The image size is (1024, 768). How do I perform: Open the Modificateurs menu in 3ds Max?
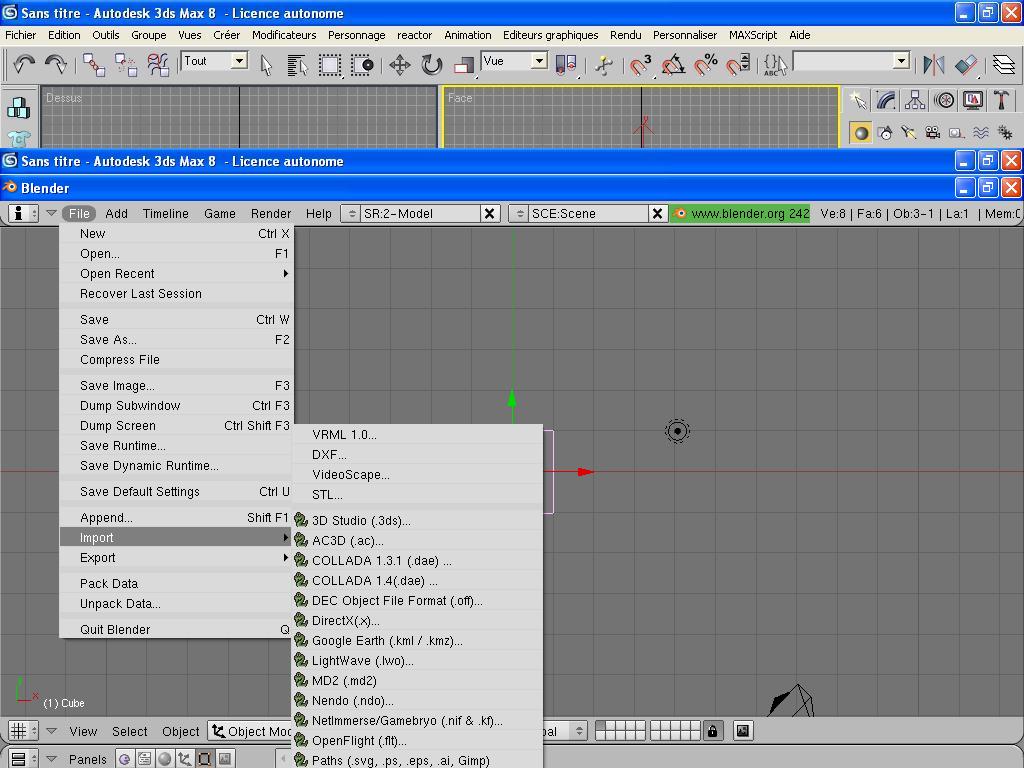[x=284, y=35]
